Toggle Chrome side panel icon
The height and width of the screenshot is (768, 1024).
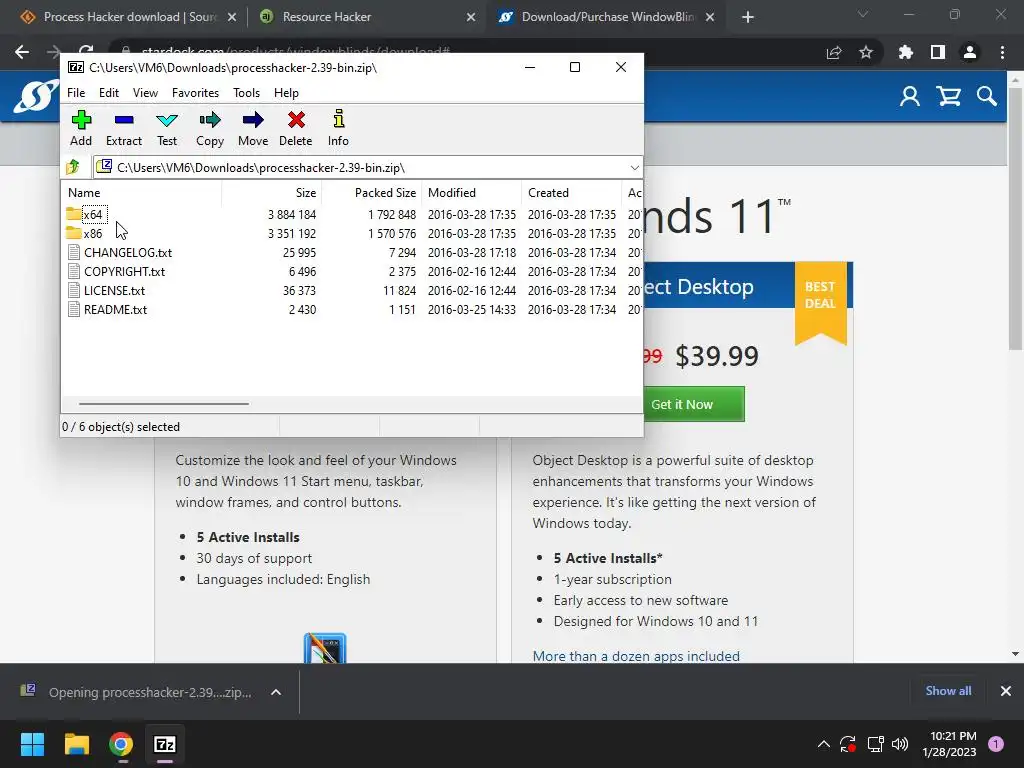pos(938,52)
